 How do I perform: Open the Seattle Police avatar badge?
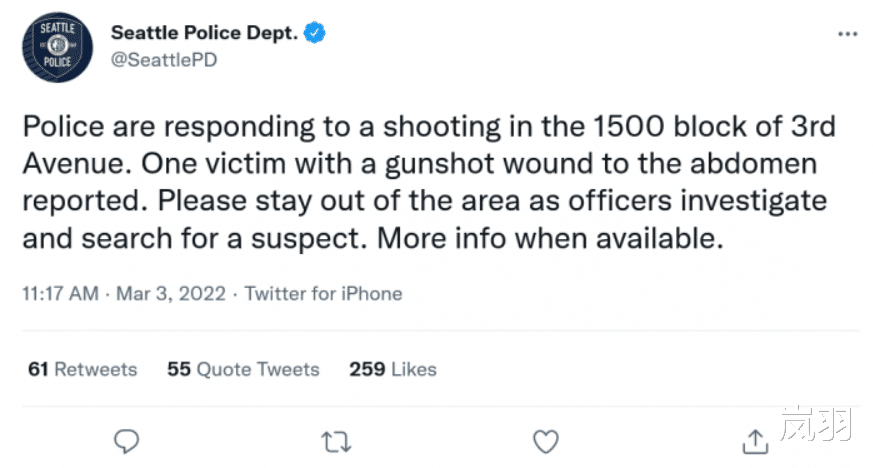tap(56, 47)
